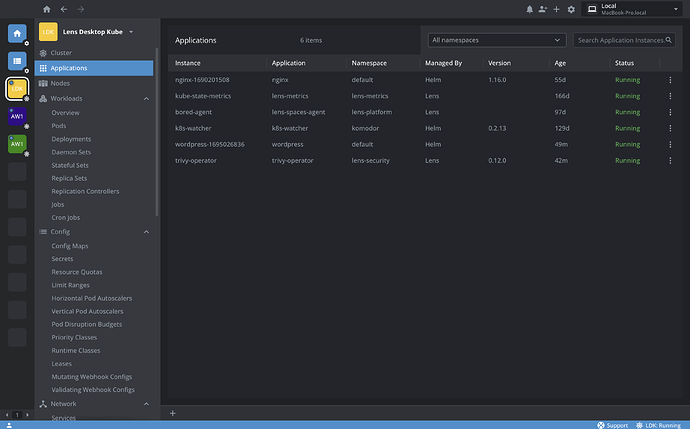Open the Local MacBook-Pro.local selector

click(x=633, y=9)
